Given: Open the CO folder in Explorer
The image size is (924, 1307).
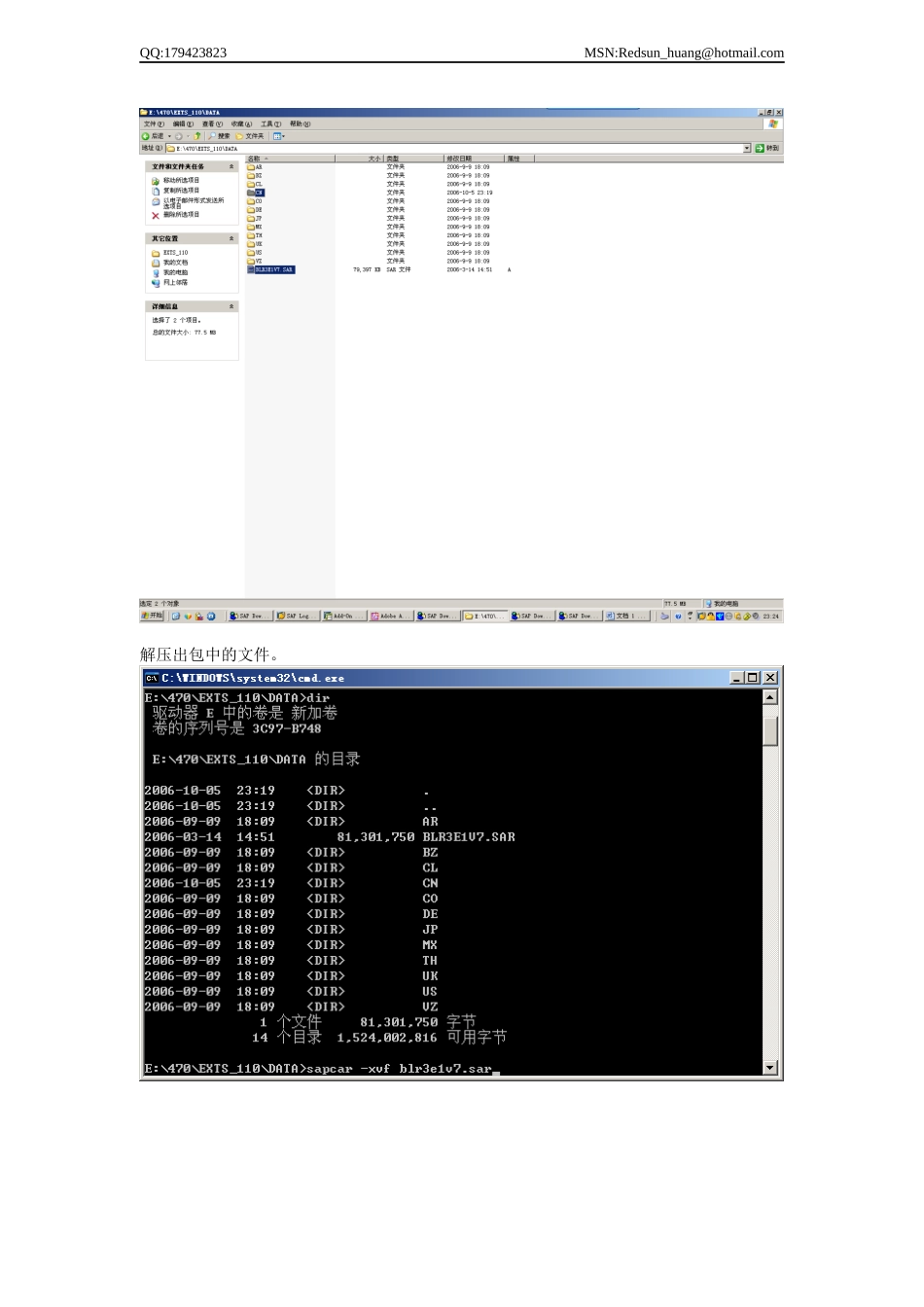Looking at the screenshot, I should coord(255,201).
